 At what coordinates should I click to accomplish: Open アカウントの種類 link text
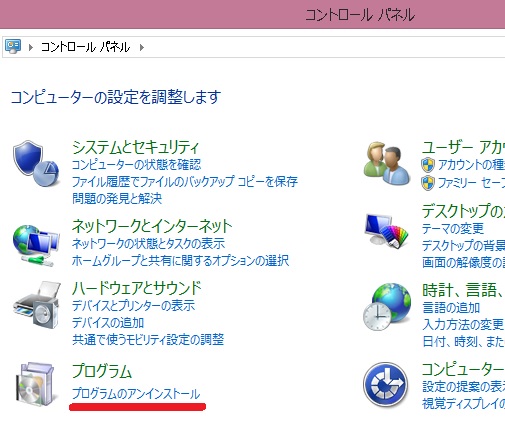[x=471, y=165]
